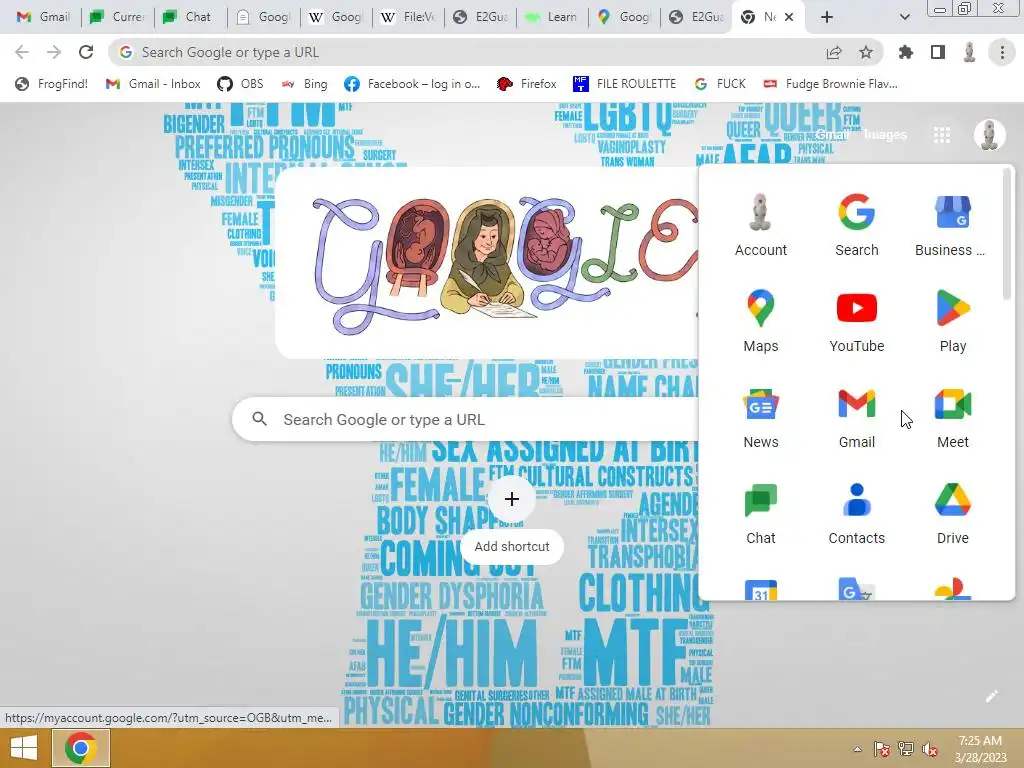Screen dimensions: 1024x768
Task: Switch to the File:V Wikipedia tab
Action: [408, 17]
